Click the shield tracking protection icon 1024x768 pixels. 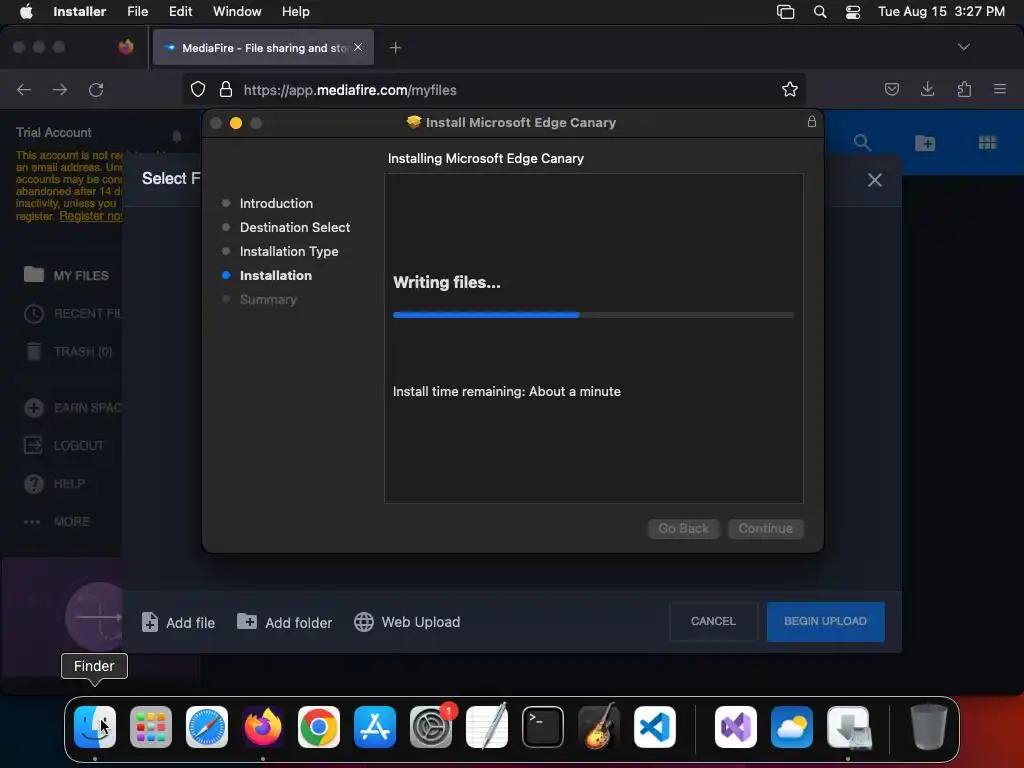(198, 89)
